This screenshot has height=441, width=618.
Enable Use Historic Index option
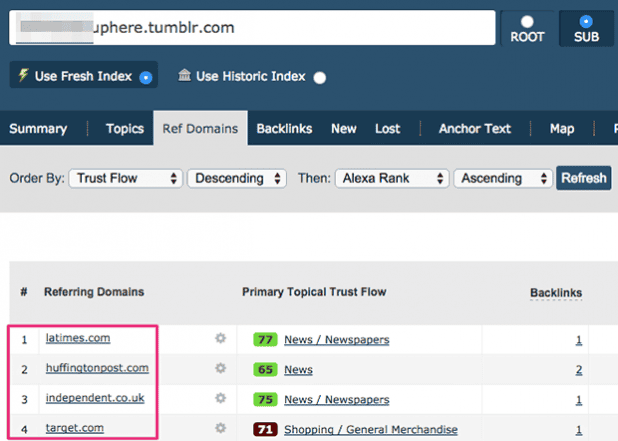click(x=251, y=76)
